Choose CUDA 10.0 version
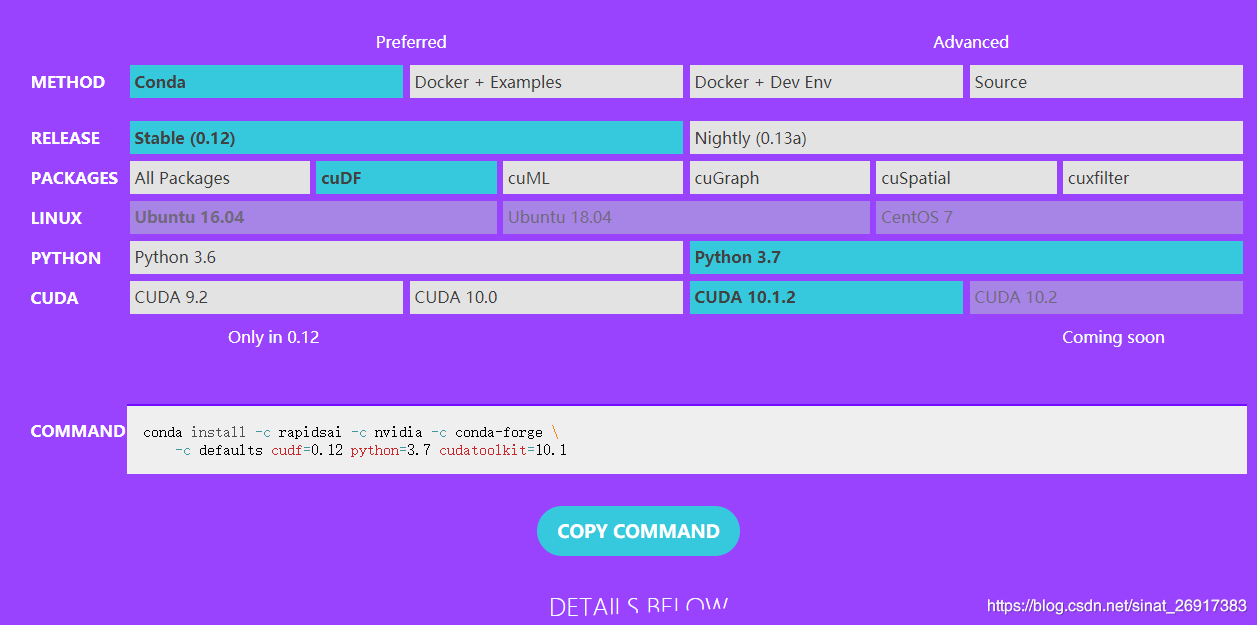This screenshot has height=625, width=1257. [x=545, y=297]
